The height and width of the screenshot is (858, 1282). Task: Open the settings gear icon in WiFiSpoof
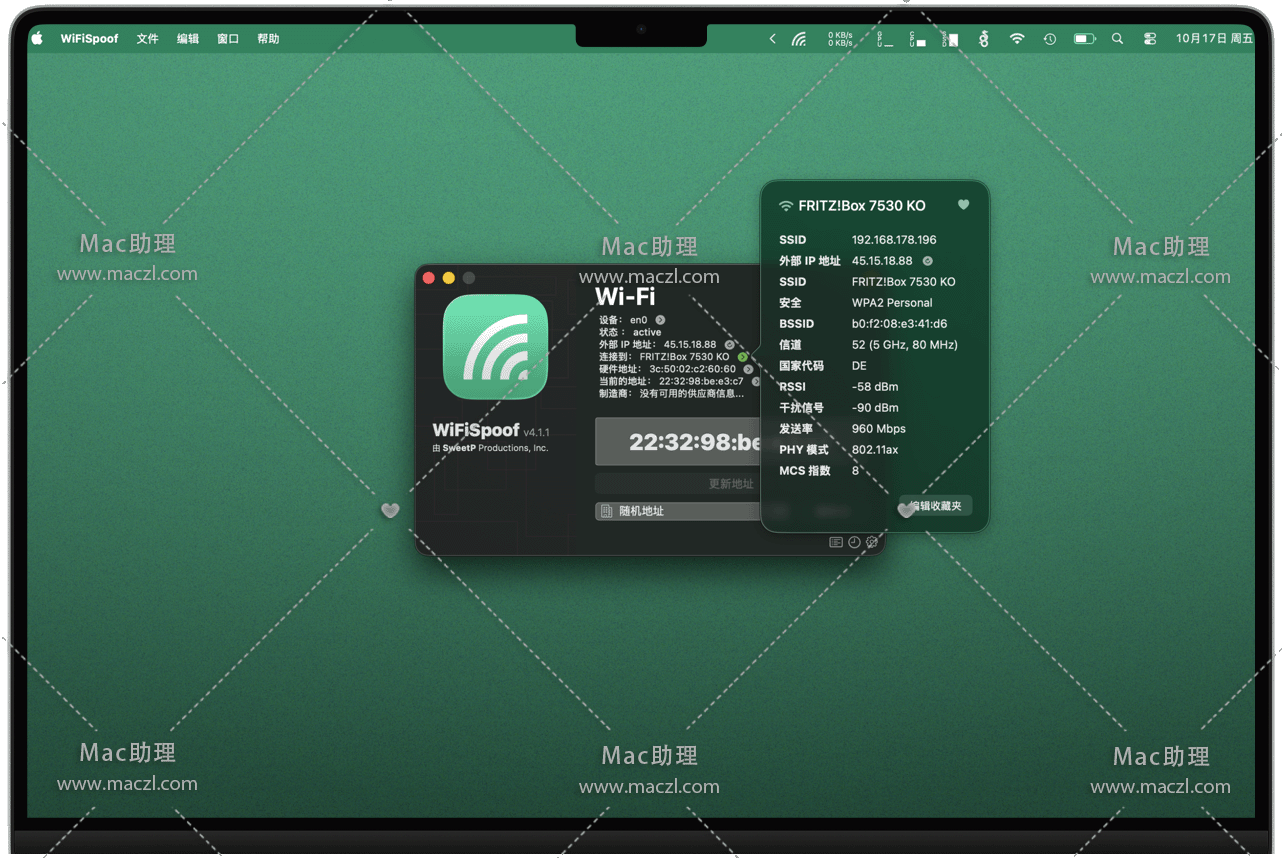tap(872, 542)
